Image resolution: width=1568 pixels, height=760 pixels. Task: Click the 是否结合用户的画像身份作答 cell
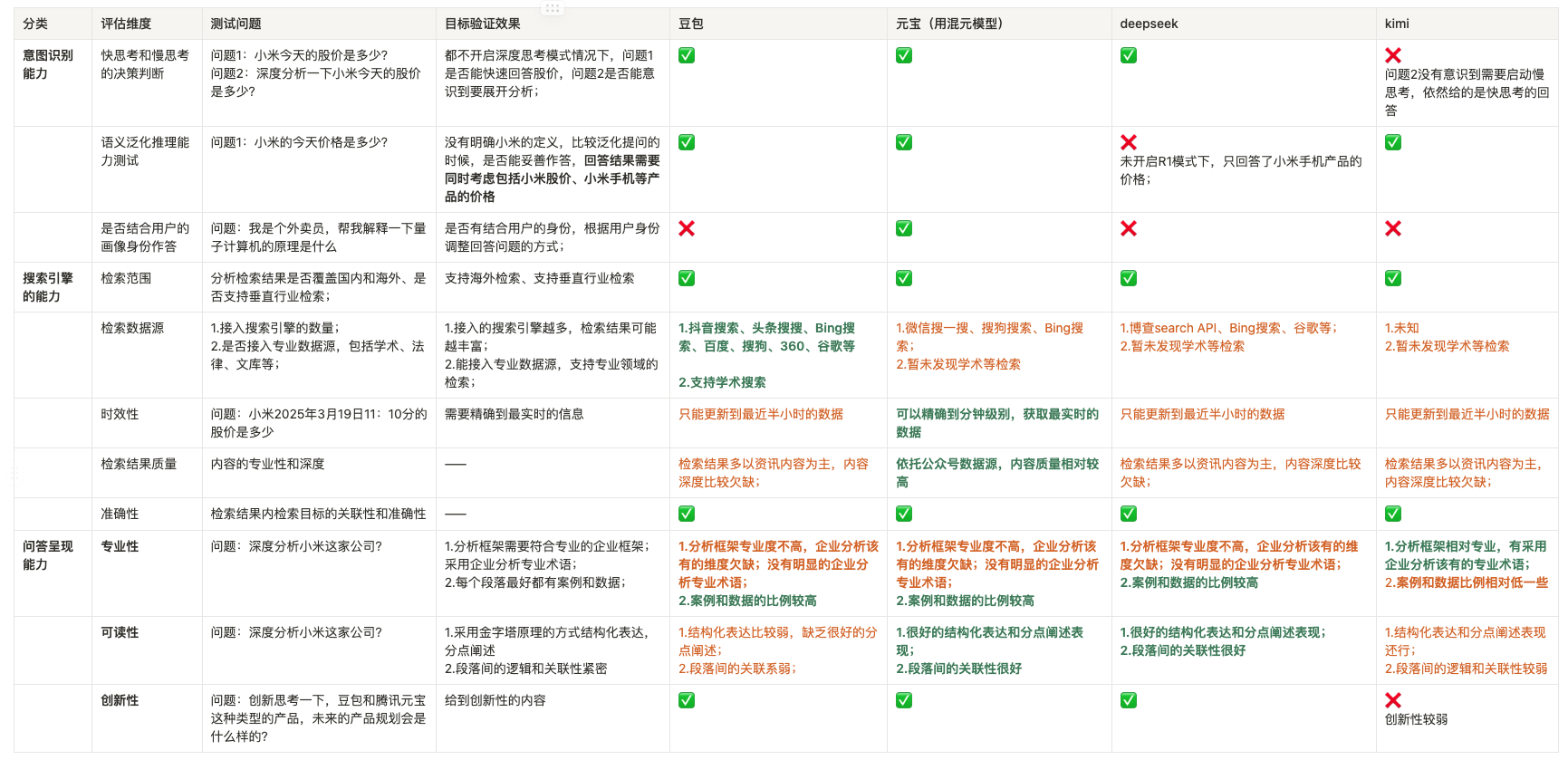point(147,237)
